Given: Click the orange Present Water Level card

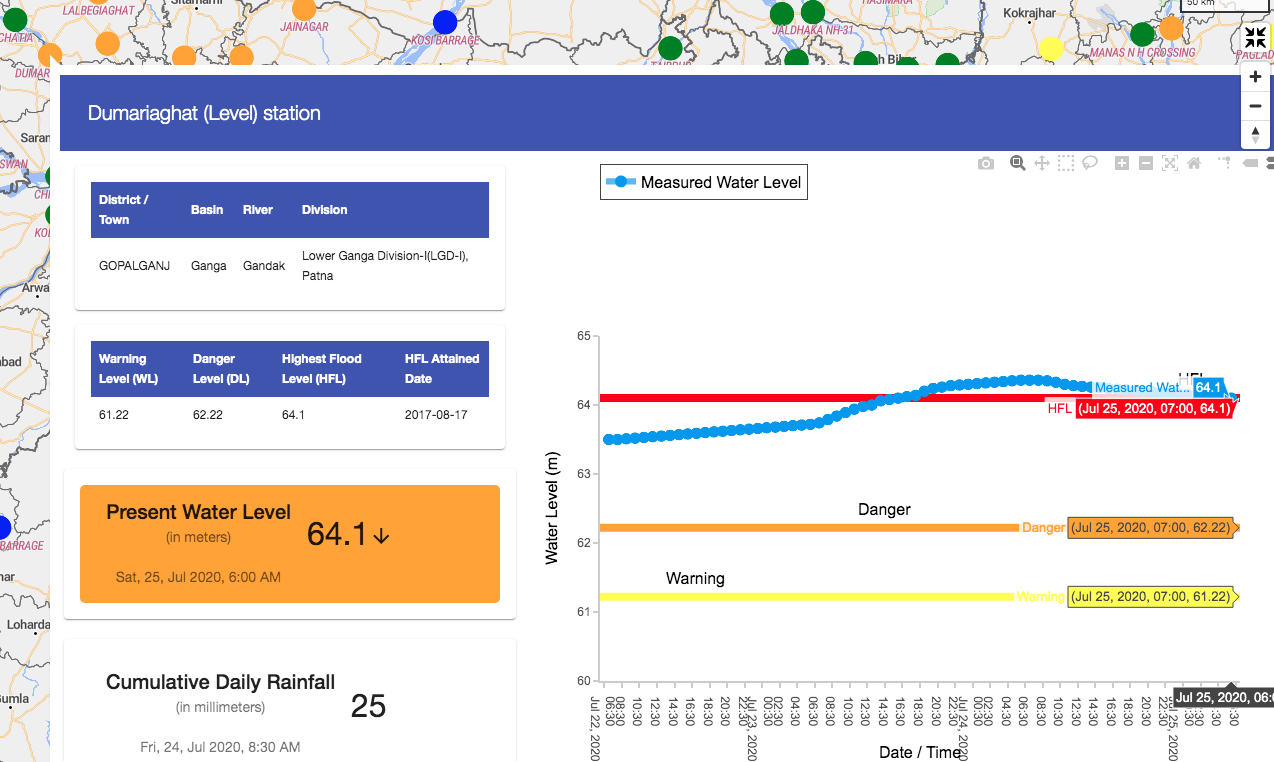Looking at the screenshot, I should [x=290, y=544].
